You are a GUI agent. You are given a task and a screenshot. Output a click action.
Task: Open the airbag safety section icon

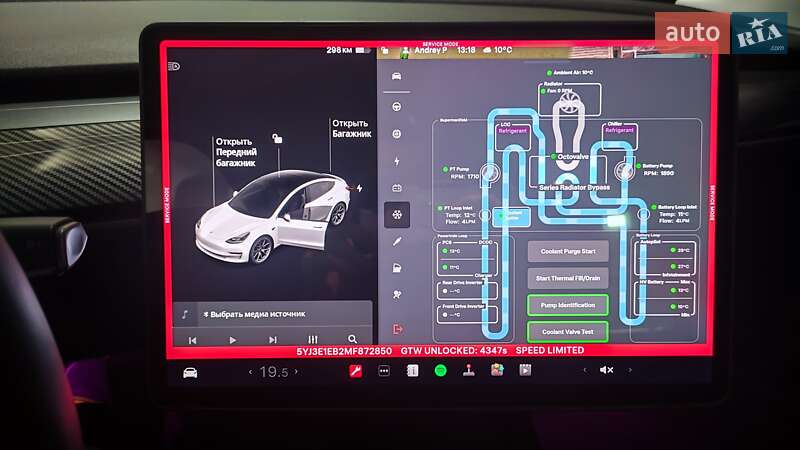click(396, 294)
